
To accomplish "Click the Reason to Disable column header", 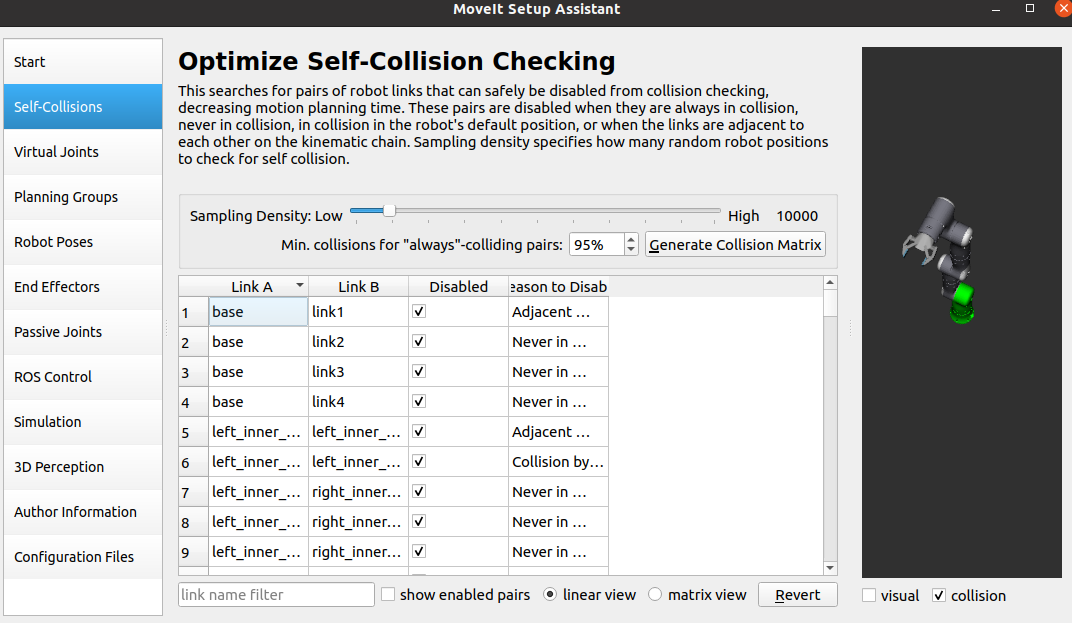I will tap(559, 287).
